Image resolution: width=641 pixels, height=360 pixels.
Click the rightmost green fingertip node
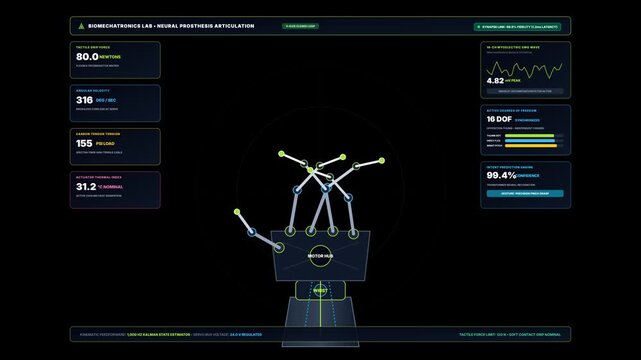click(382, 161)
